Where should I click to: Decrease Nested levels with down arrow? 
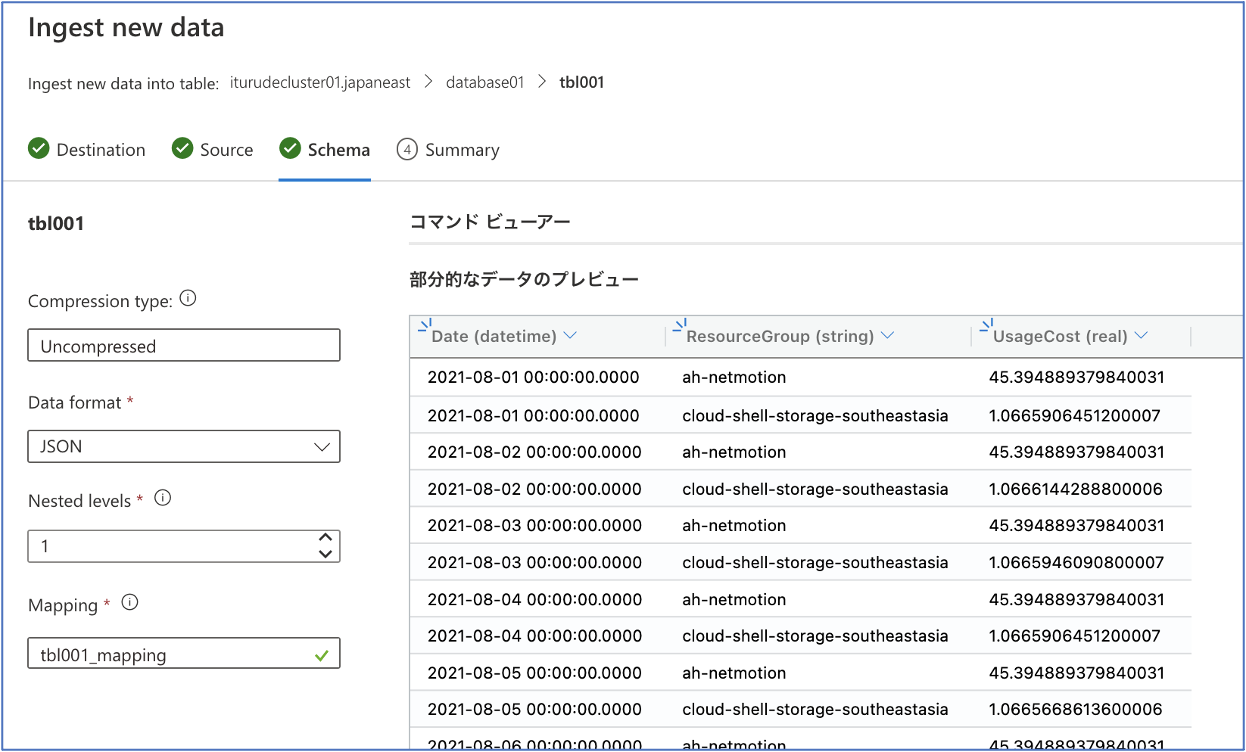(x=324, y=553)
